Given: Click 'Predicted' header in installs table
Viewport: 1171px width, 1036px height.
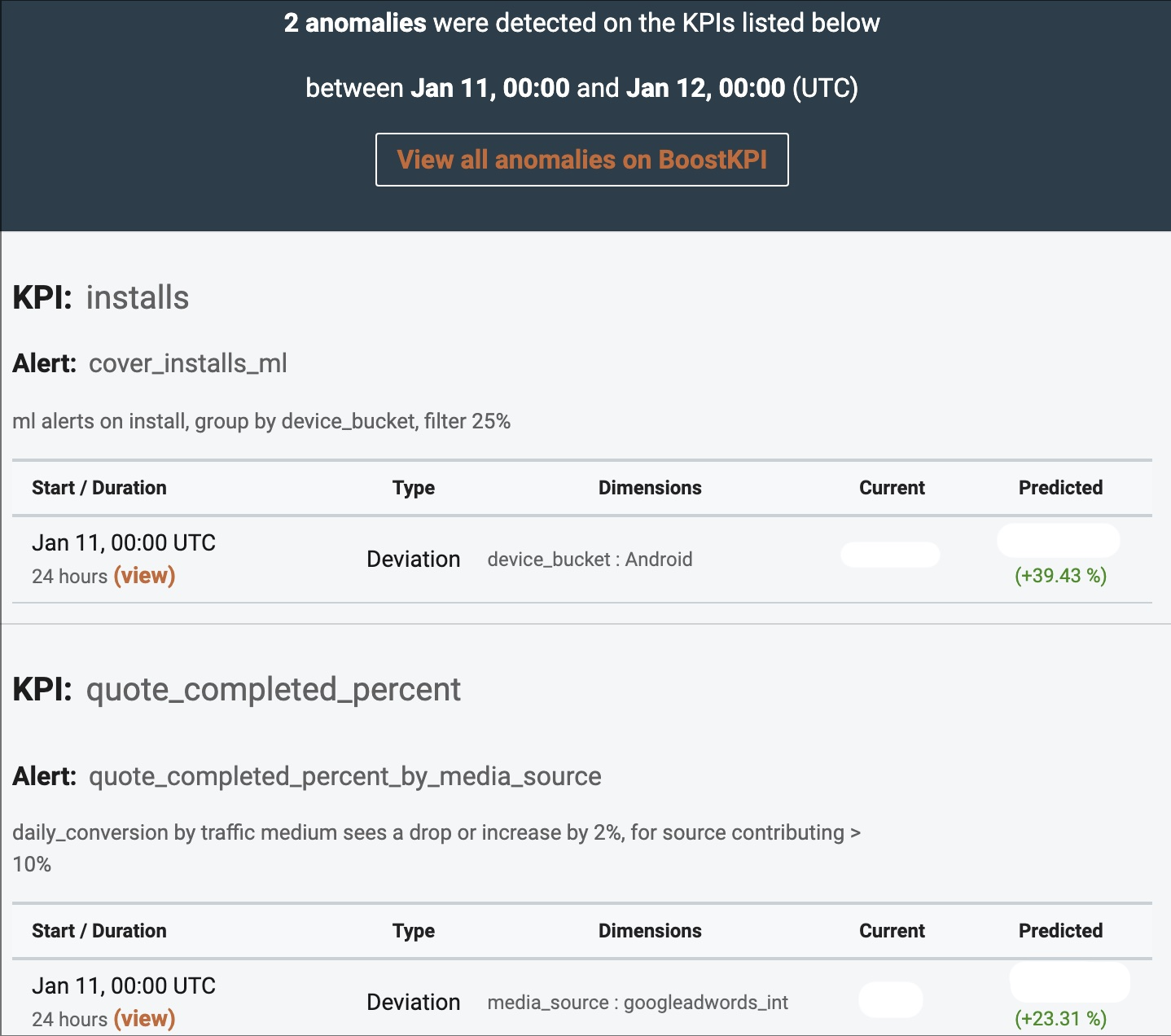Looking at the screenshot, I should click(x=1060, y=488).
